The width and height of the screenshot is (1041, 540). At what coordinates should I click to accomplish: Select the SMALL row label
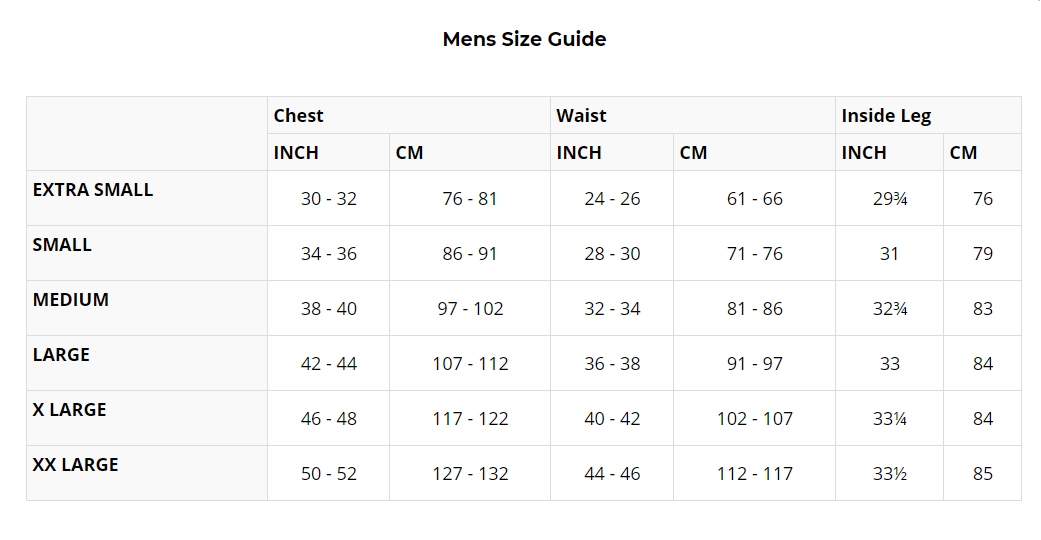click(62, 245)
